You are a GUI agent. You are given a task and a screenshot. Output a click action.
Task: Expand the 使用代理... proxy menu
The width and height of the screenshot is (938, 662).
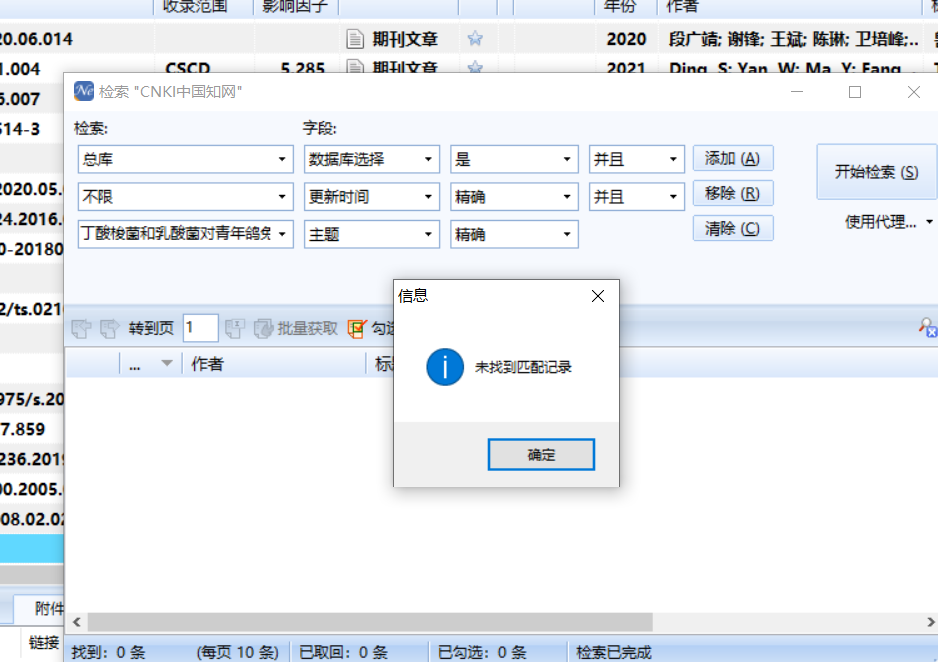point(929,222)
